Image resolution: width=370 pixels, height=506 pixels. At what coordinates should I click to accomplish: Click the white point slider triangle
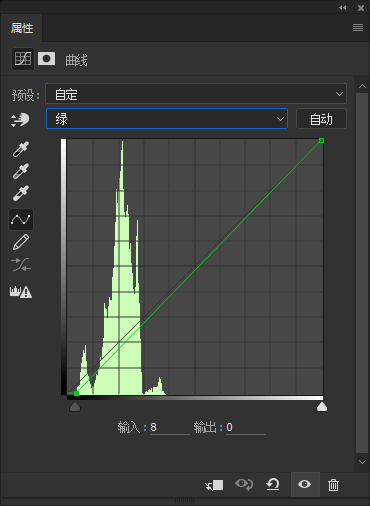click(x=322, y=406)
